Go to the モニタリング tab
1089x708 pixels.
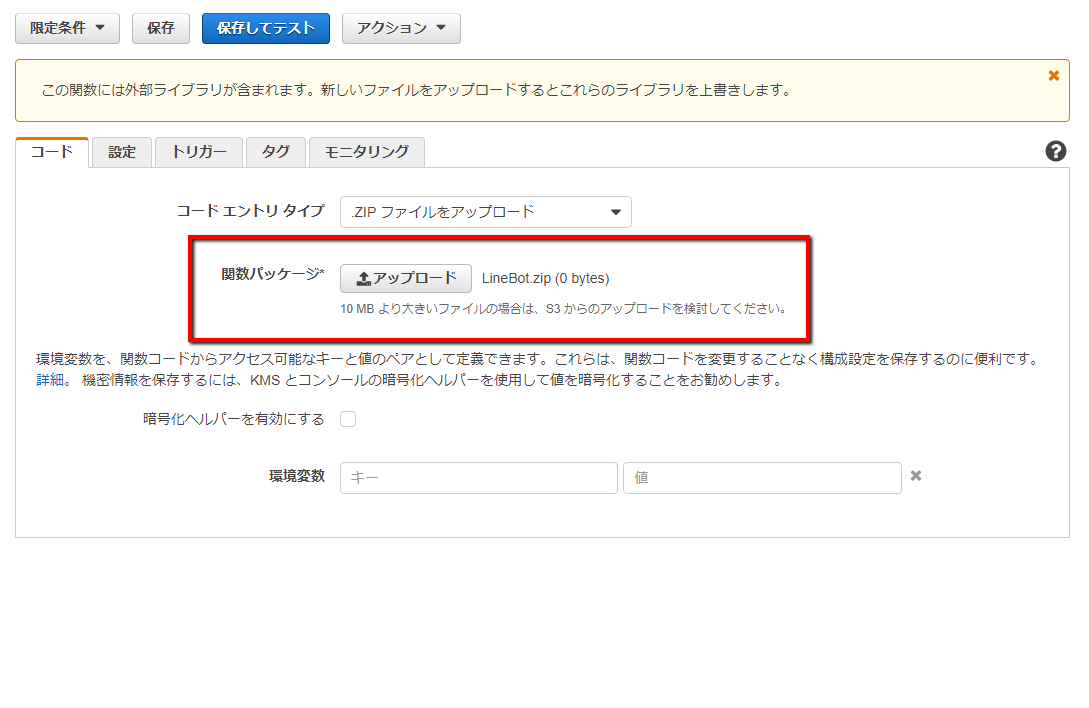366,152
